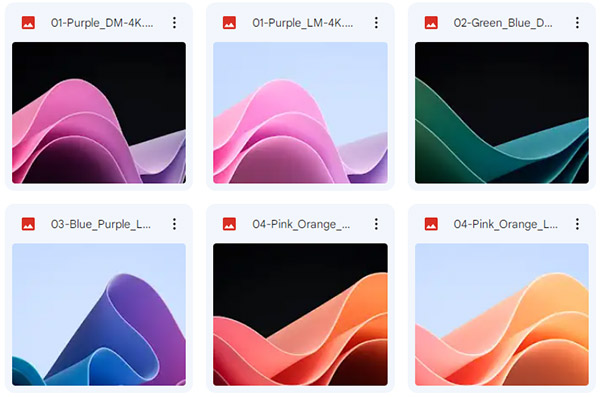Select the 04-Pink_Orange_L thumbnail preview
The height and width of the screenshot is (397, 600).
tap(502, 314)
